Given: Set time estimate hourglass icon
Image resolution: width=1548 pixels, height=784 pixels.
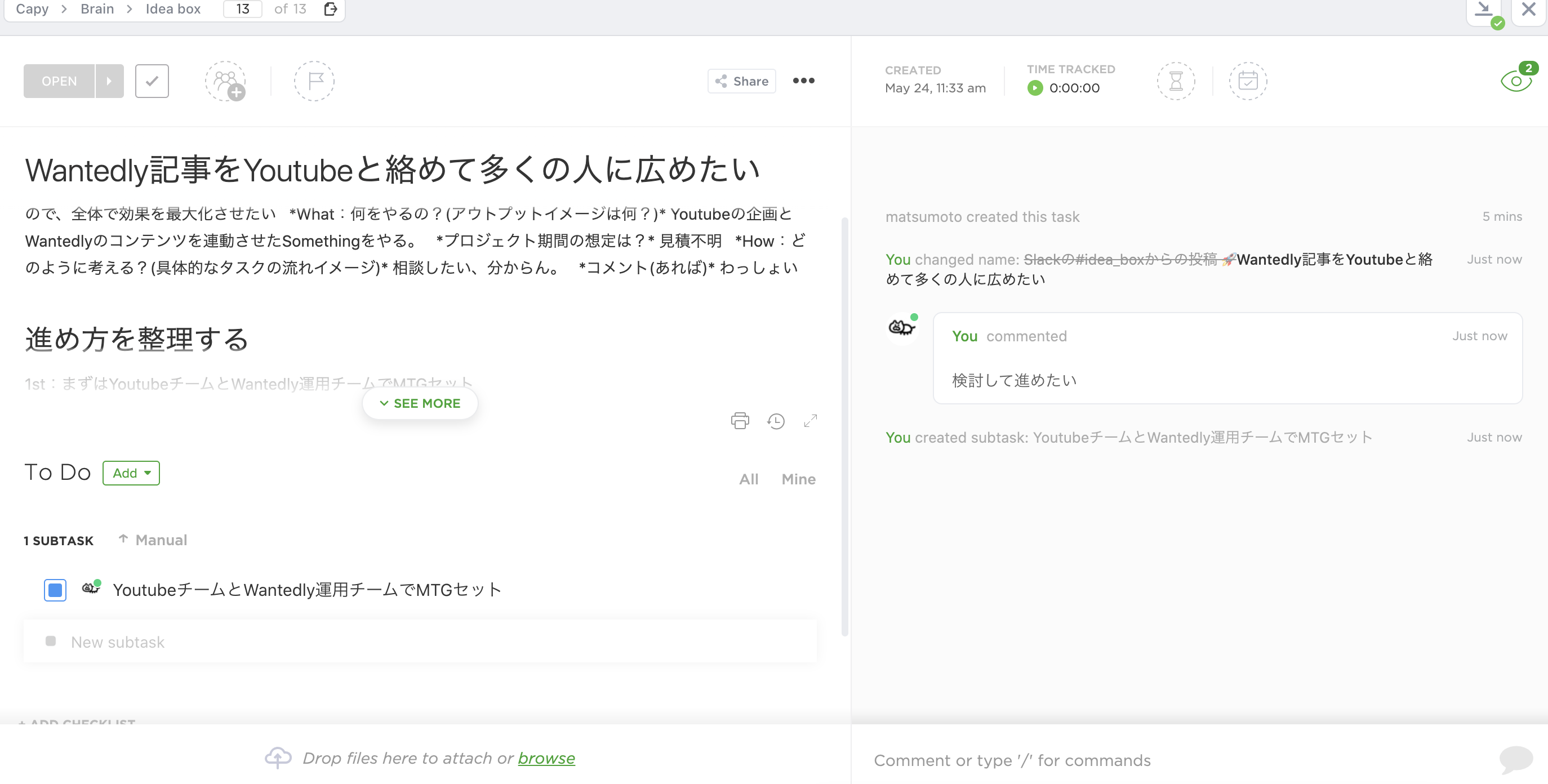Looking at the screenshot, I should click(1176, 81).
